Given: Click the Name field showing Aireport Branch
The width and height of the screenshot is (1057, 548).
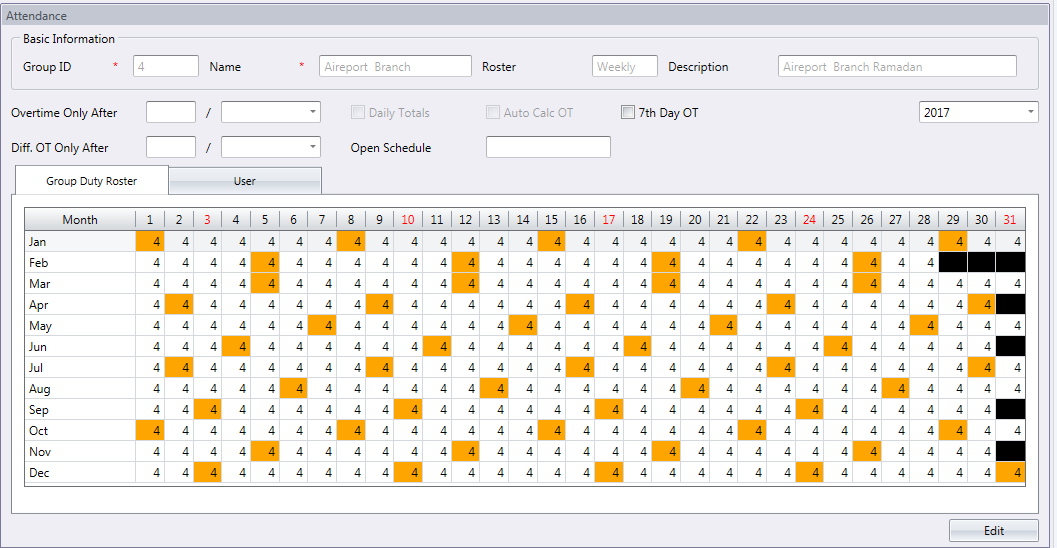Looking at the screenshot, I should click(x=395, y=67).
